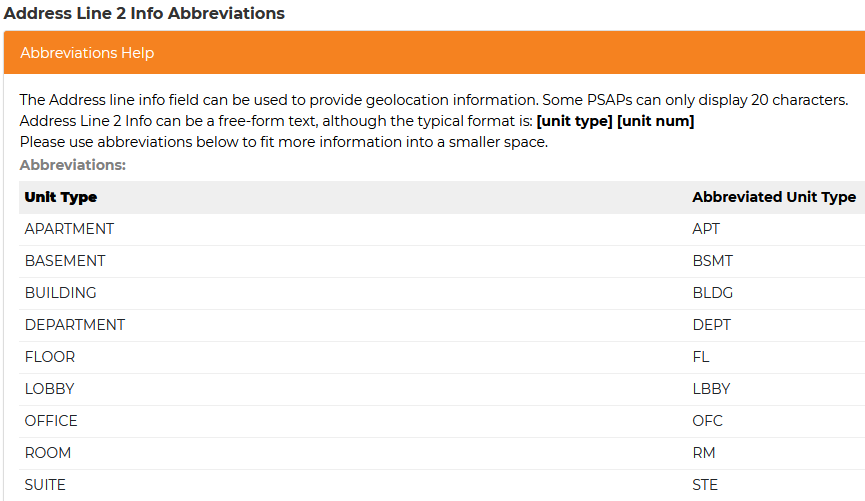Select the LOBBY unit type cell
This screenshot has width=865, height=501.
[50, 389]
